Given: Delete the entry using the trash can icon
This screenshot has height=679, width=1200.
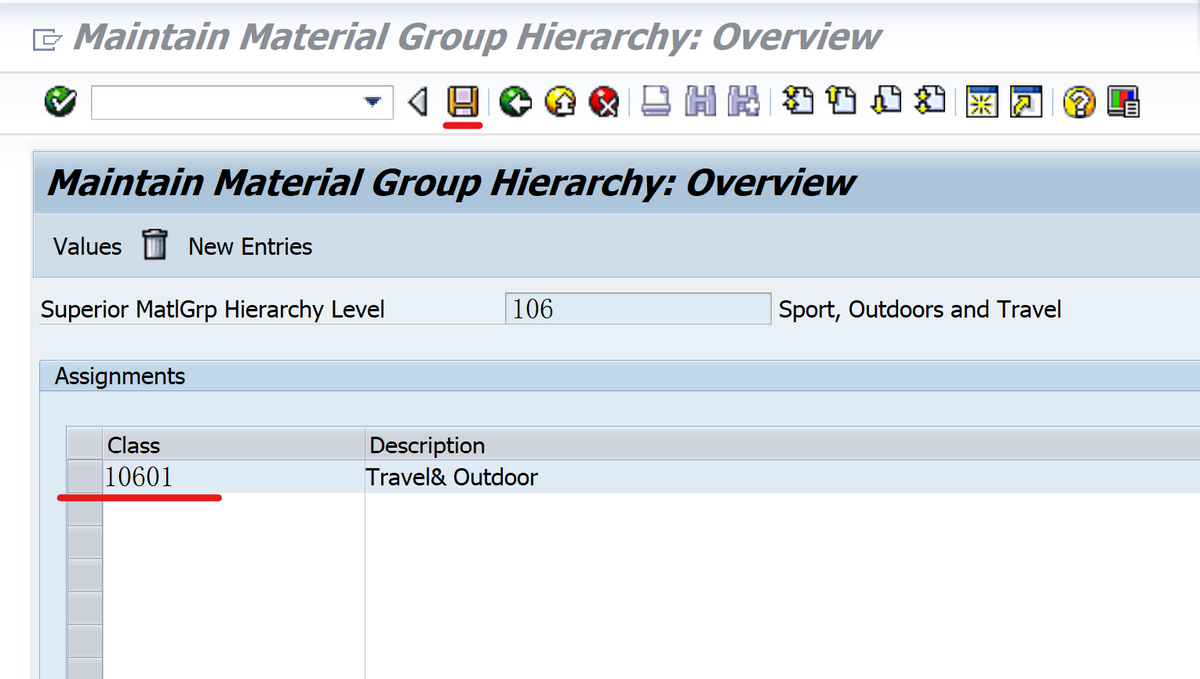Looking at the screenshot, I should (154, 245).
